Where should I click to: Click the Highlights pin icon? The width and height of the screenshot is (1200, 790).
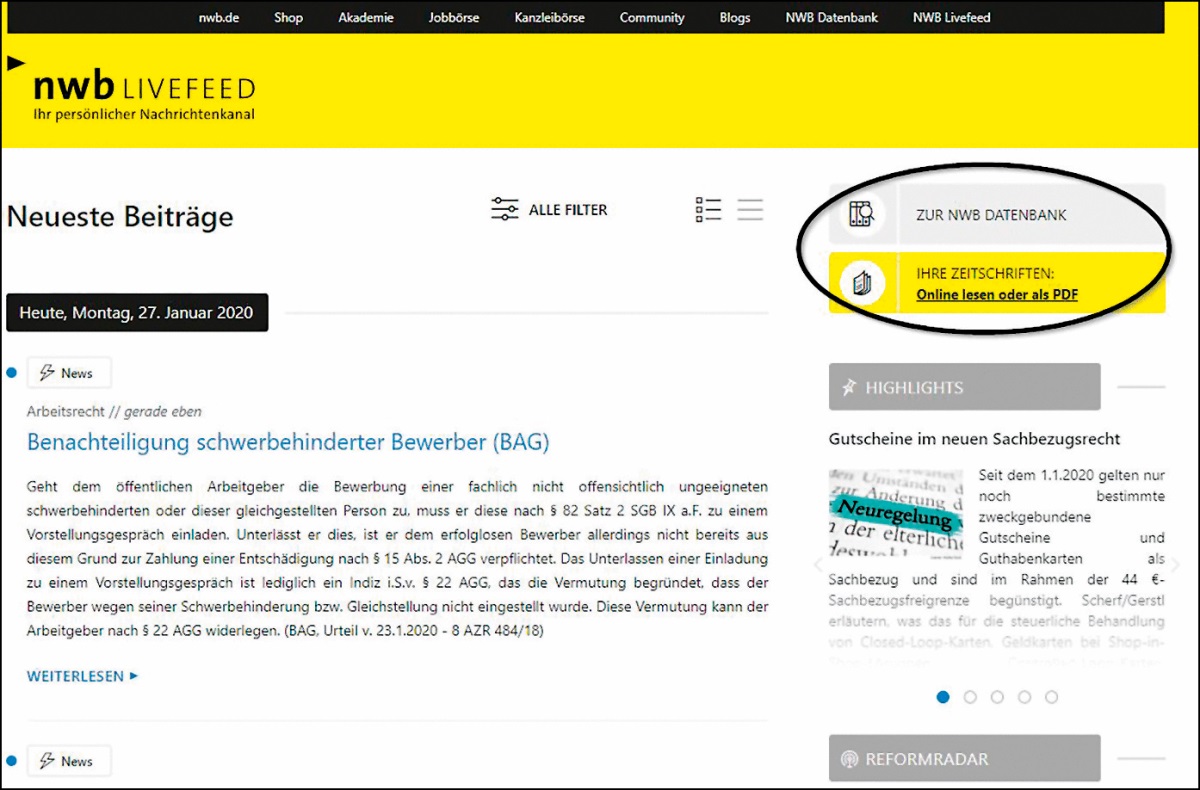tap(849, 388)
